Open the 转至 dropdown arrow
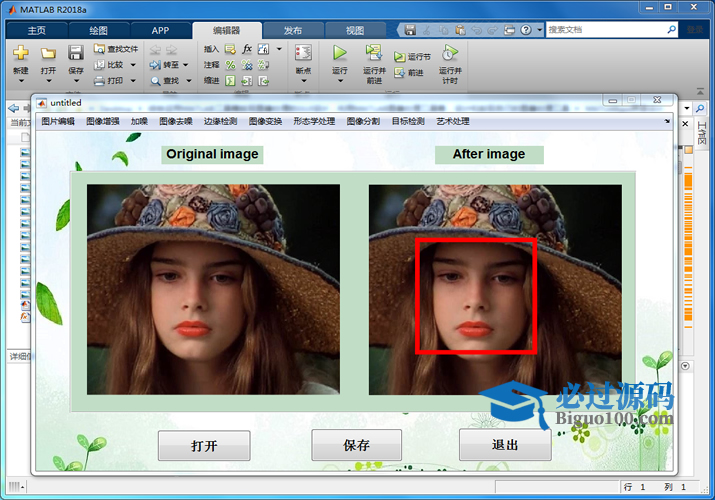Viewport: 715px width, 500px height. (186, 65)
